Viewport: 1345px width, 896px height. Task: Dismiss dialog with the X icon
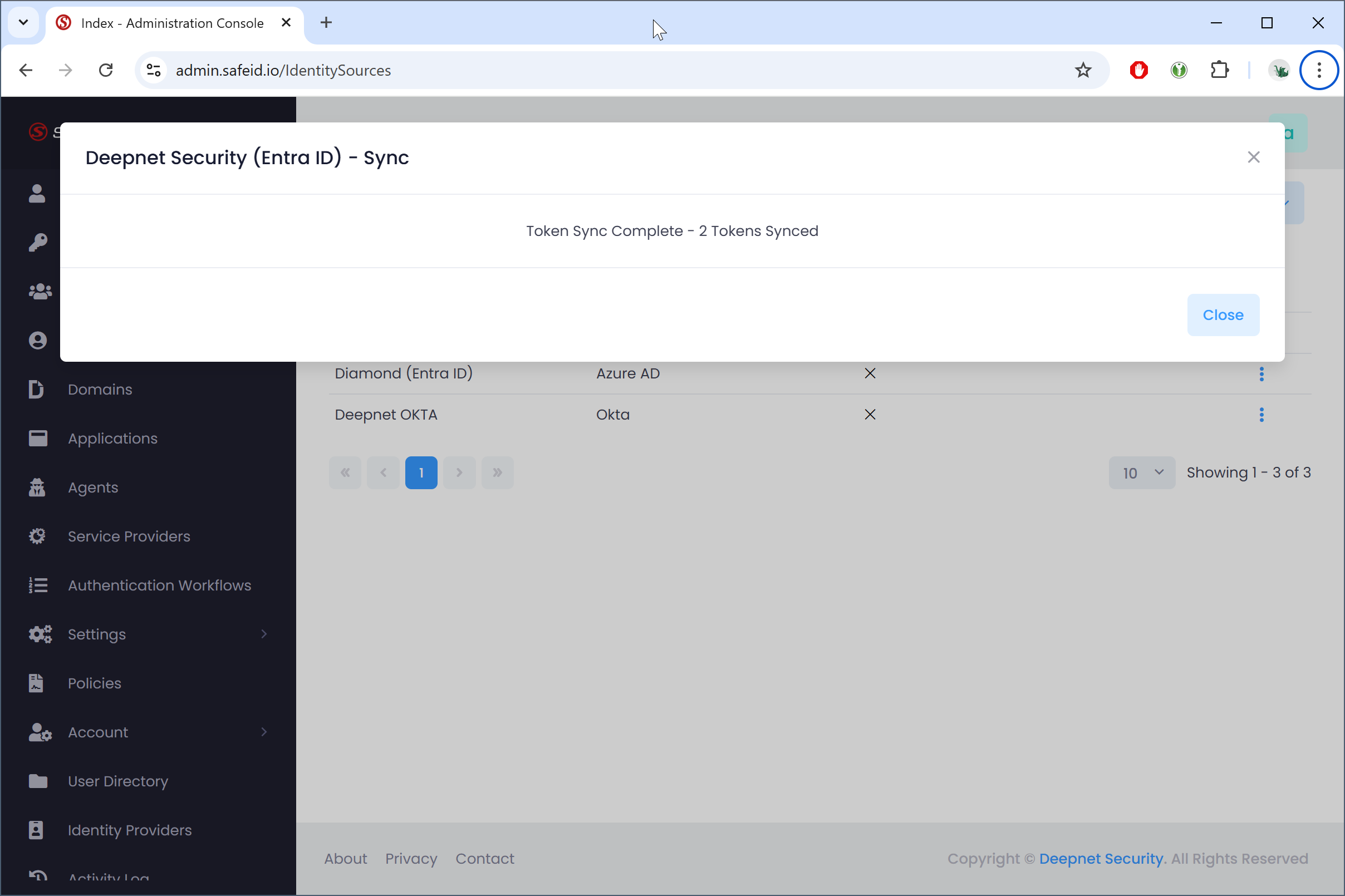(x=1253, y=157)
